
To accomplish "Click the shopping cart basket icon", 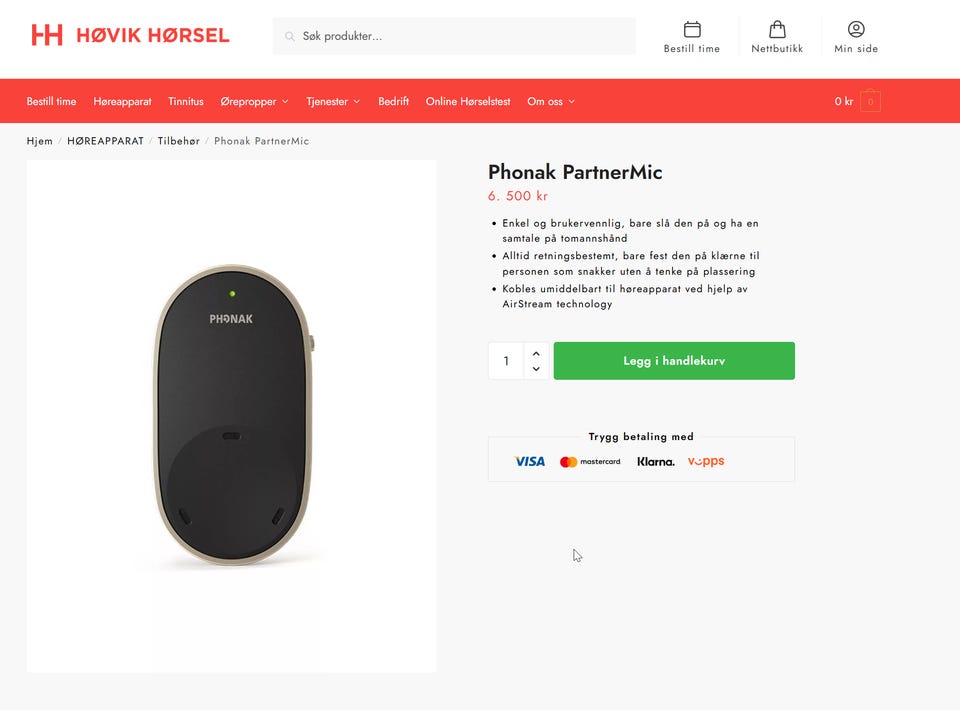I will tap(870, 101).
